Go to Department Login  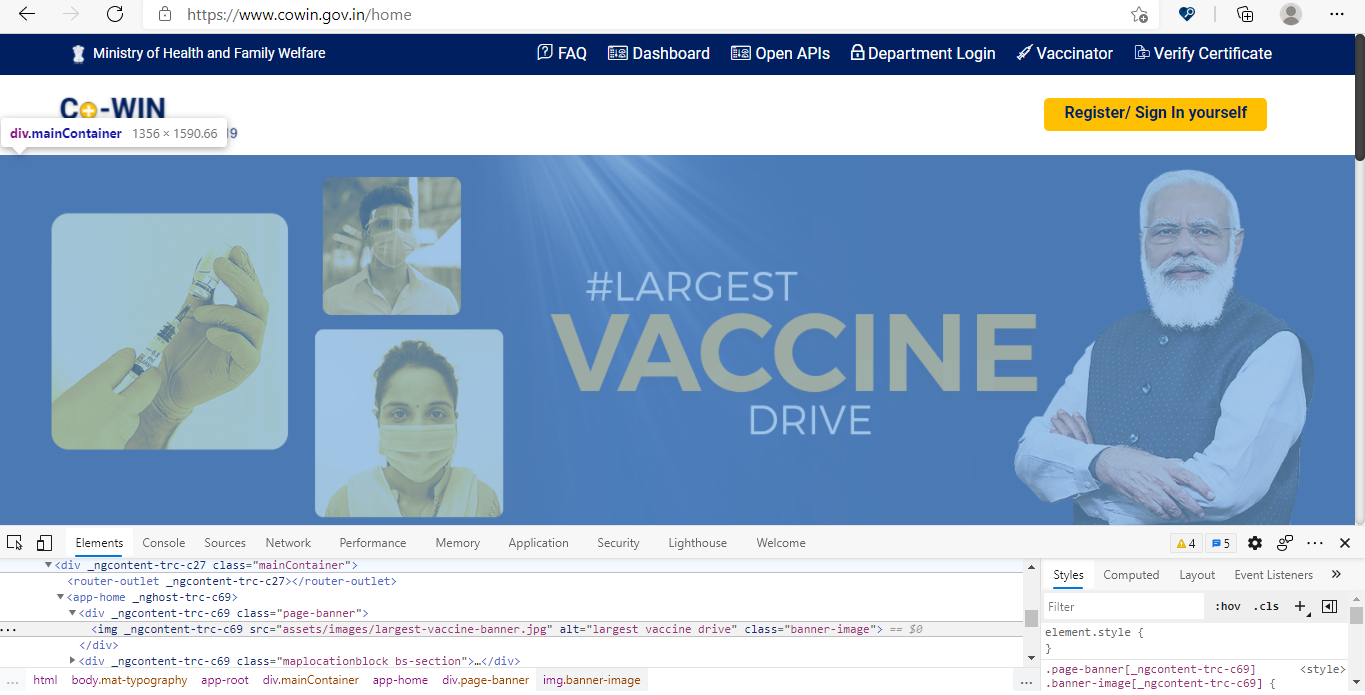click(923, 53)
